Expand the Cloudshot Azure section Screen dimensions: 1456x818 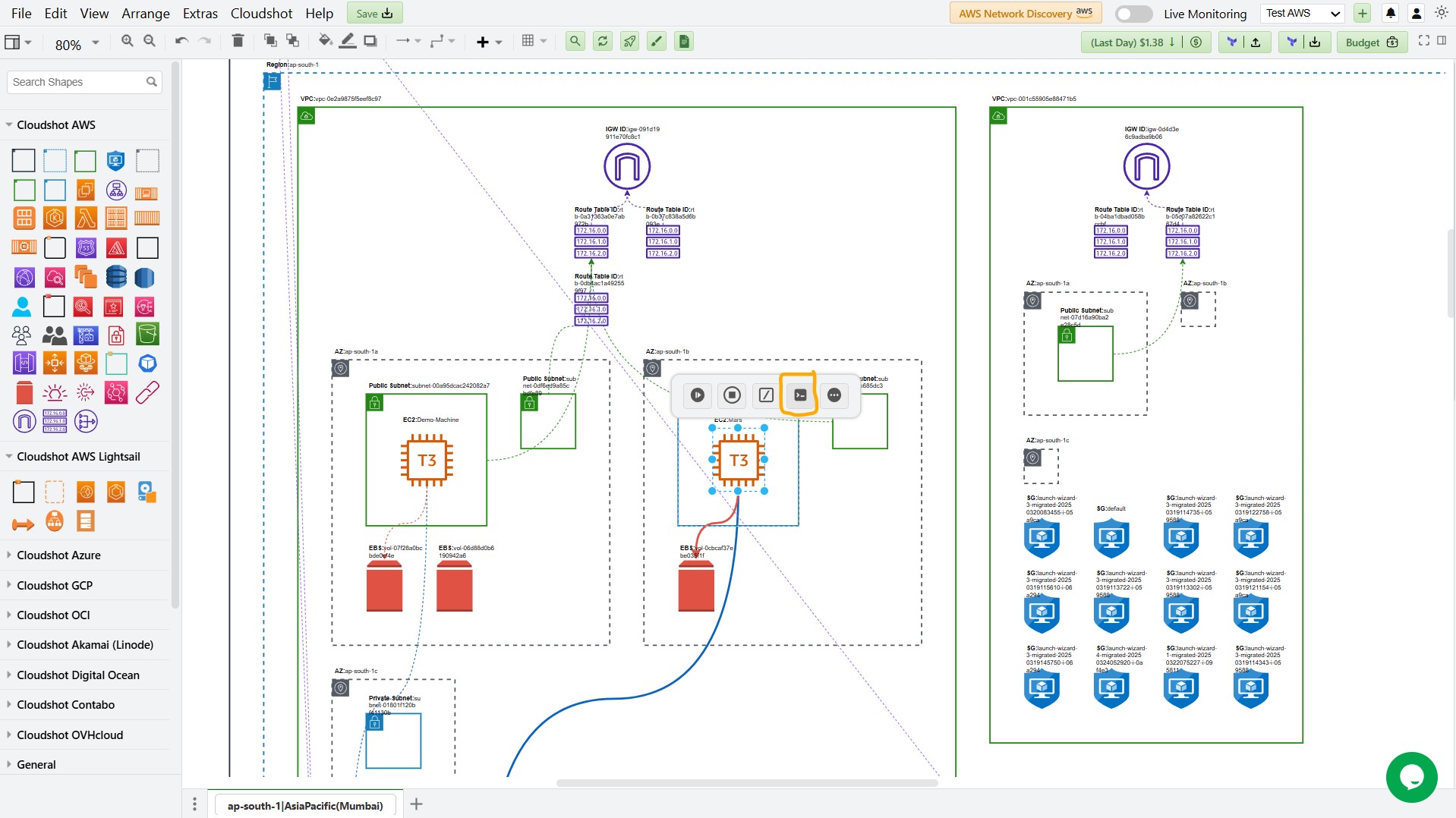(x=58, y=555)
